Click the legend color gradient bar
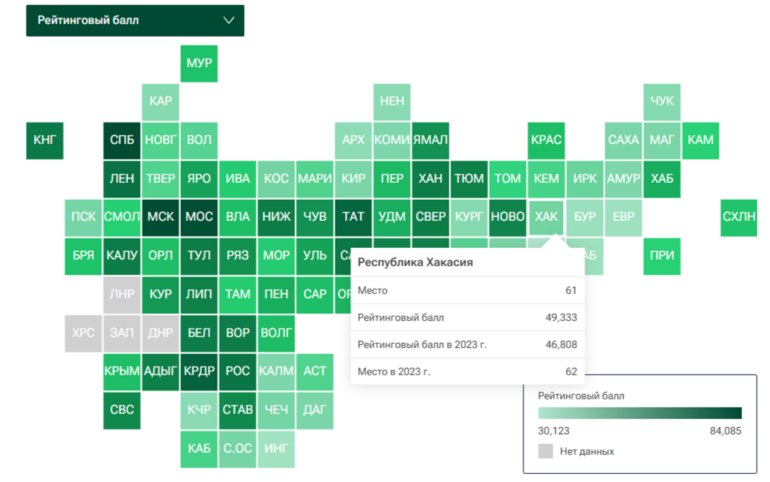 pos(640,413)
